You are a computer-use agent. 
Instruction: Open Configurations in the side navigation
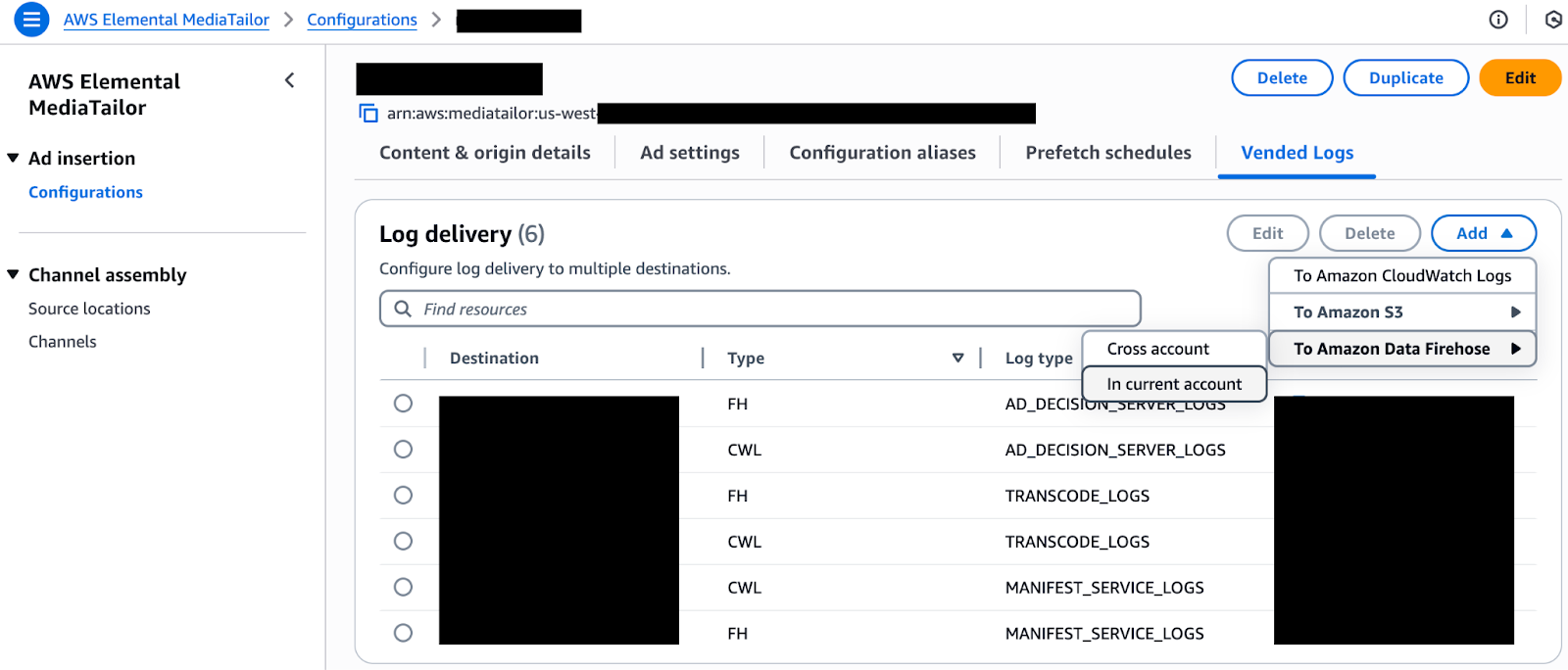point(85,192)
